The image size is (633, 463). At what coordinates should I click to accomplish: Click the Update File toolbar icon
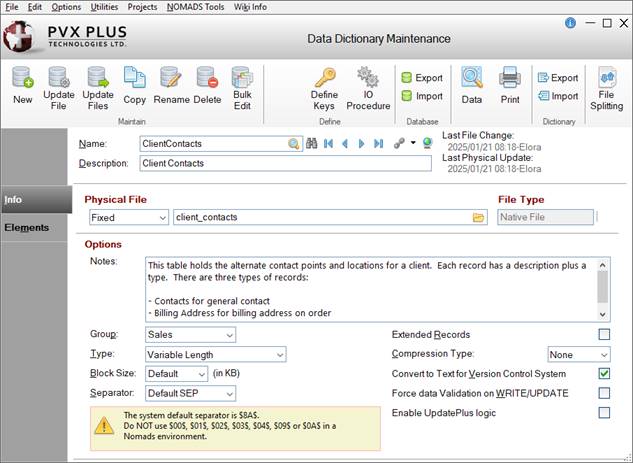59,80
